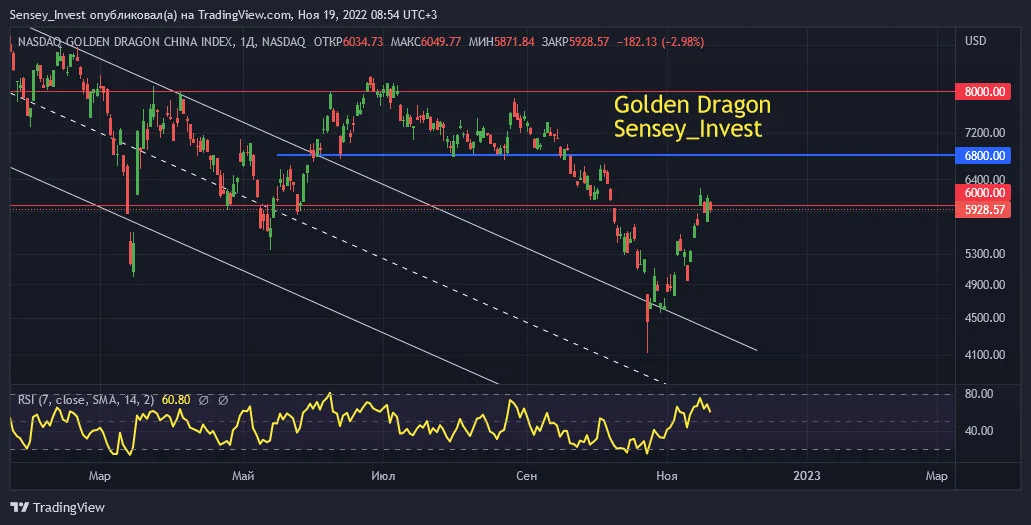This screenshot has height=525, width=1031.
Task: Click the low value 5871.84
Action: (514, 41)
